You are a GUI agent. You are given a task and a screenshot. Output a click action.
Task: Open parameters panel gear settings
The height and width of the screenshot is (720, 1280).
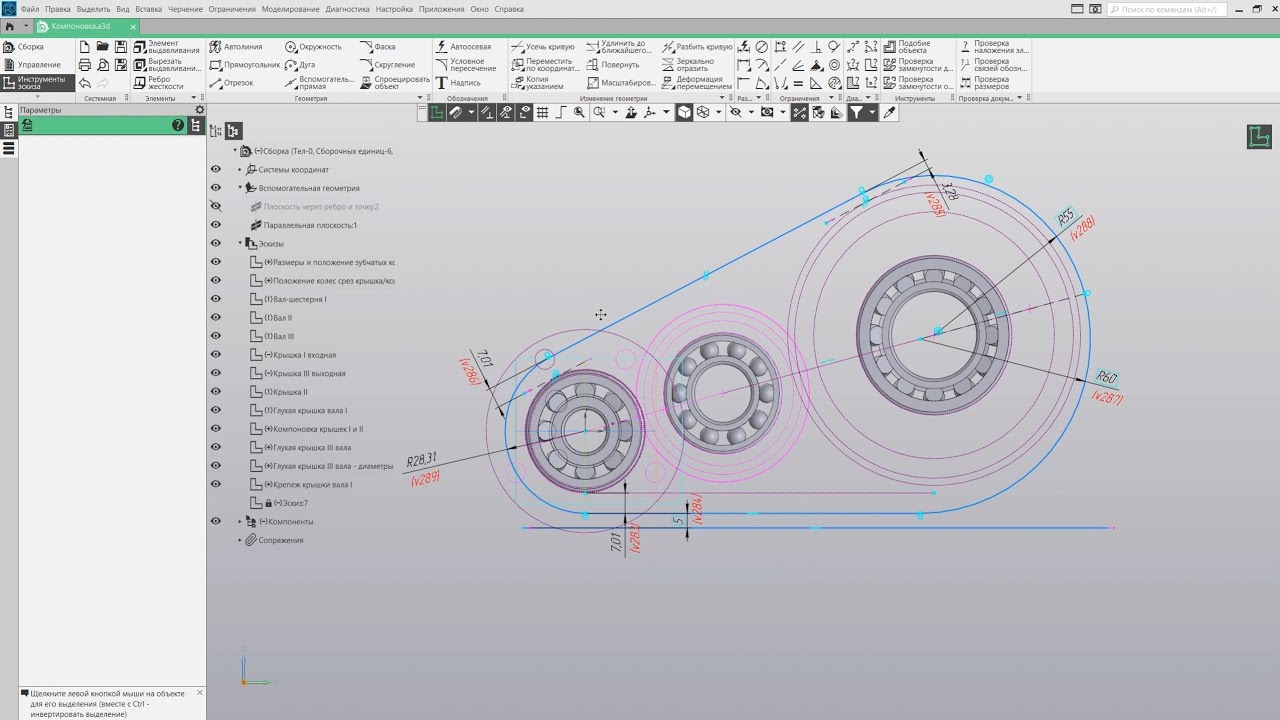[200, 110]
